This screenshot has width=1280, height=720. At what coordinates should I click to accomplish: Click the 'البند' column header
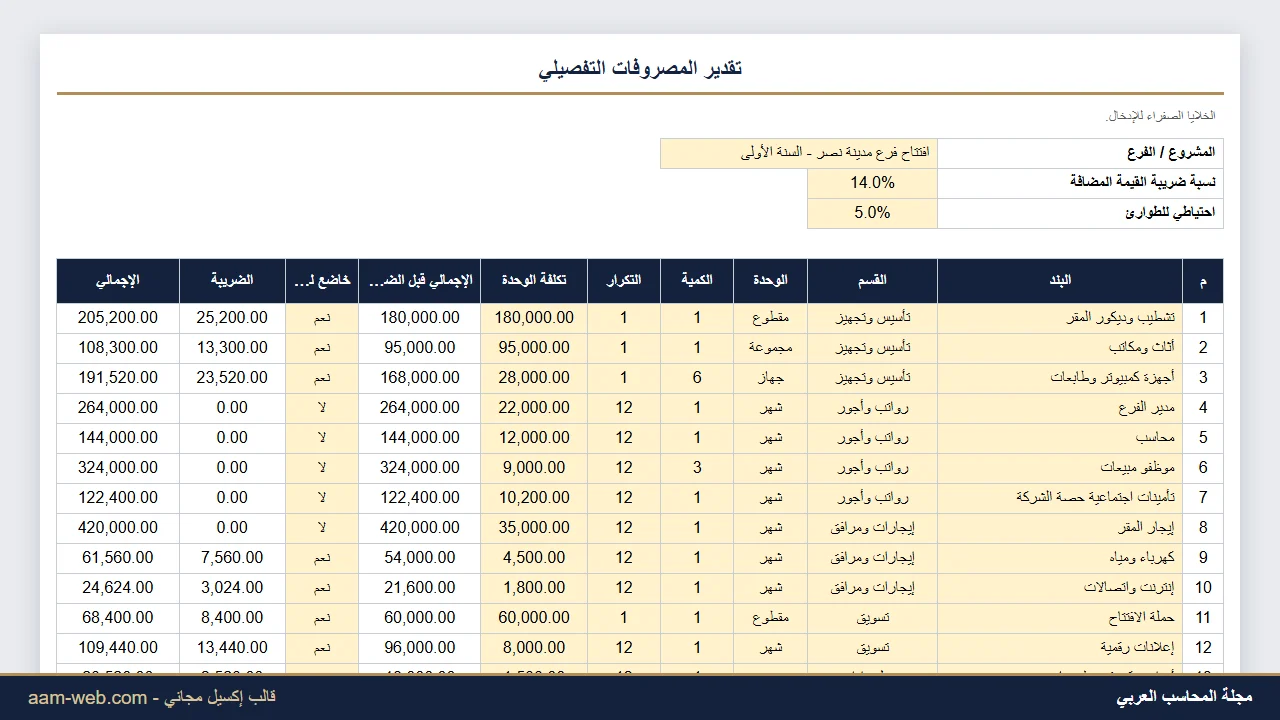pos(1060,281)
